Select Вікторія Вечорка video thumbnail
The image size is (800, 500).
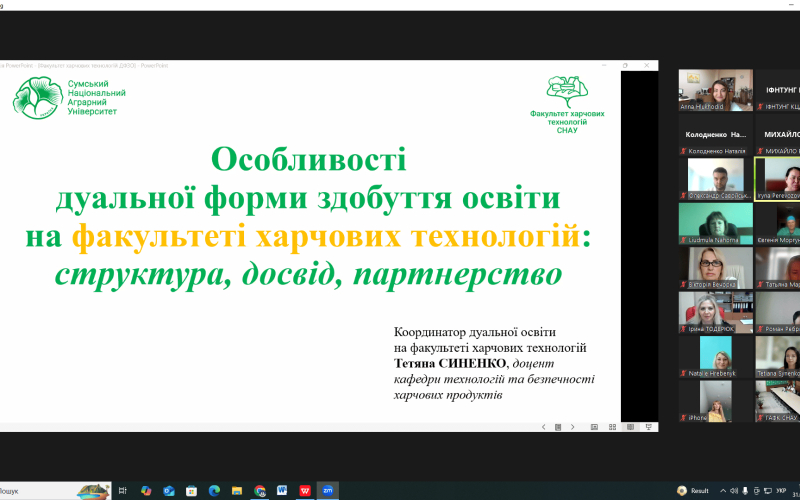(x=716, y=268)
